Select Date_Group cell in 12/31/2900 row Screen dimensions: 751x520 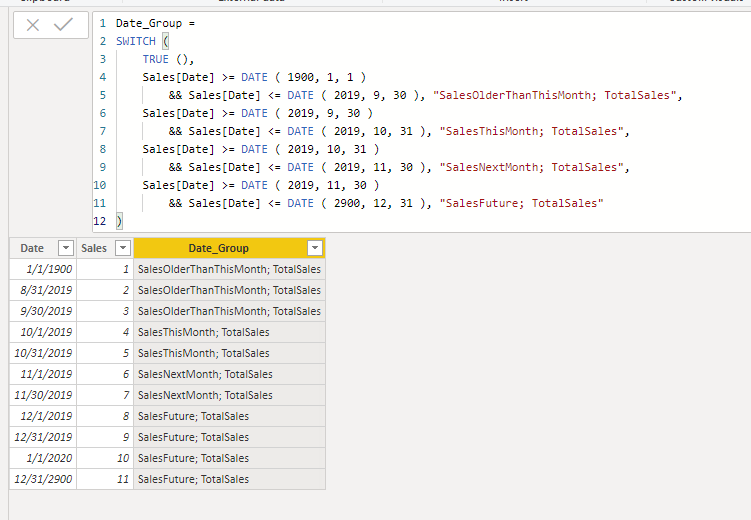[x=229, y=479]
